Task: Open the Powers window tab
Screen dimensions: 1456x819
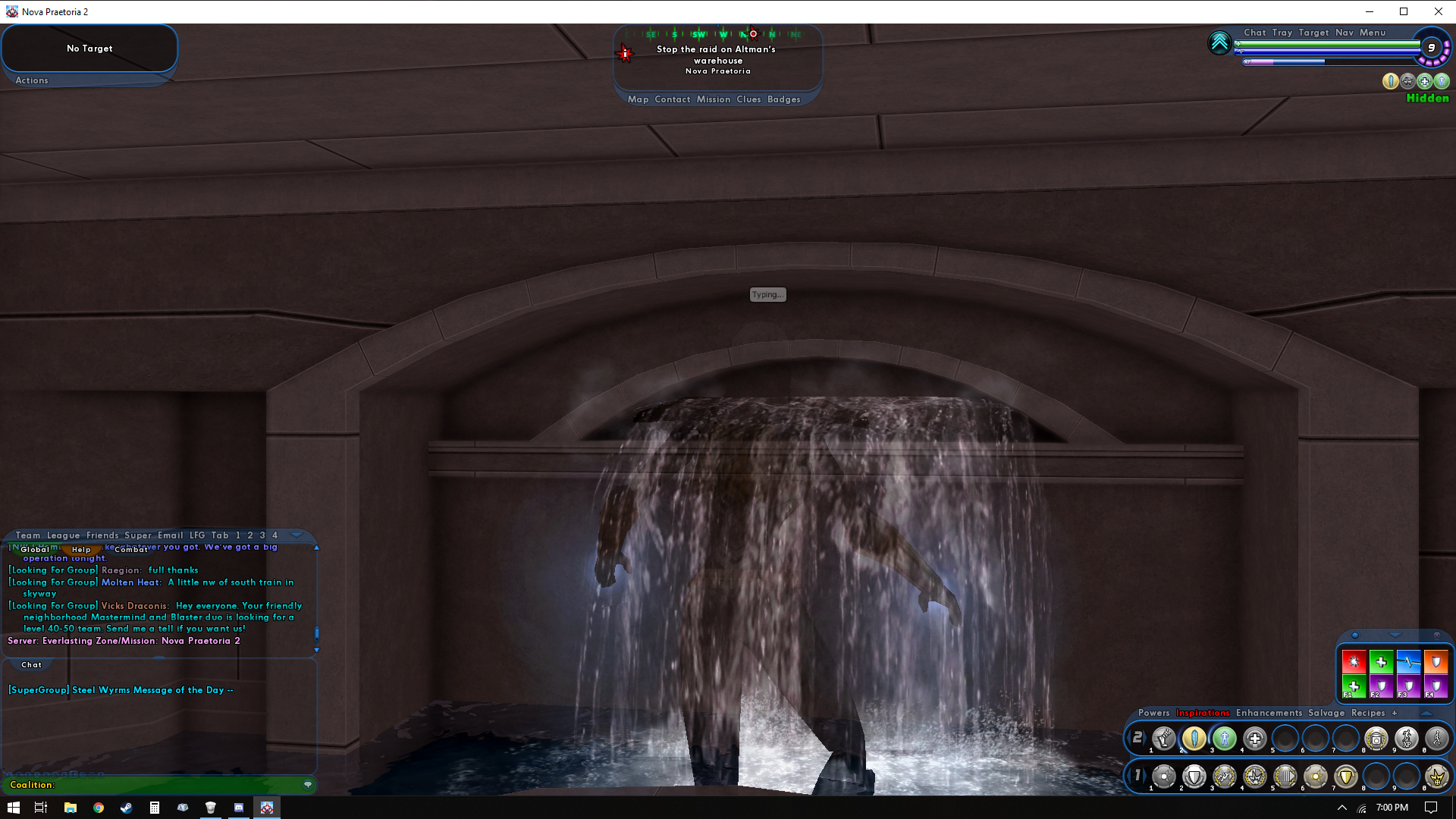Action: [x=1153, y=713]
